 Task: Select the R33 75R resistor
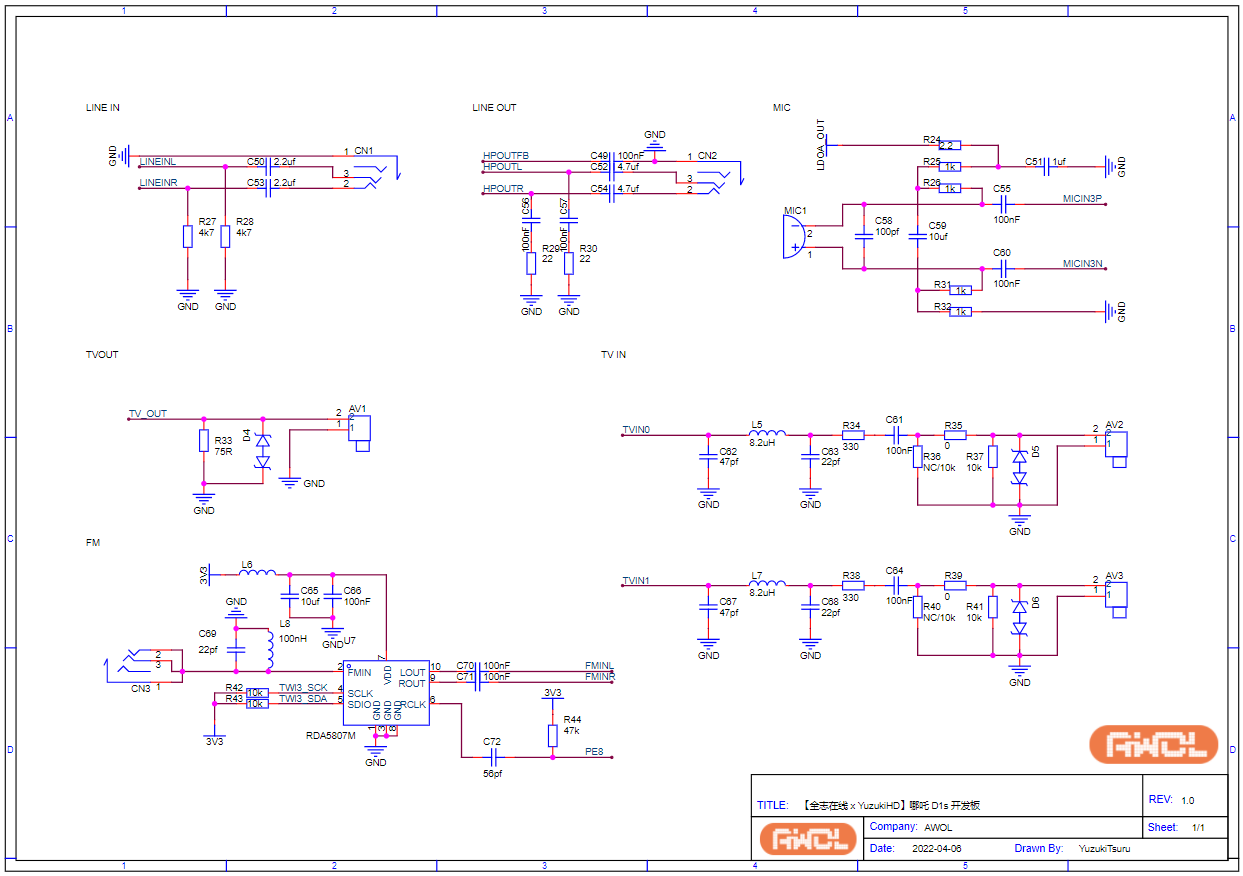coord(204,442)
